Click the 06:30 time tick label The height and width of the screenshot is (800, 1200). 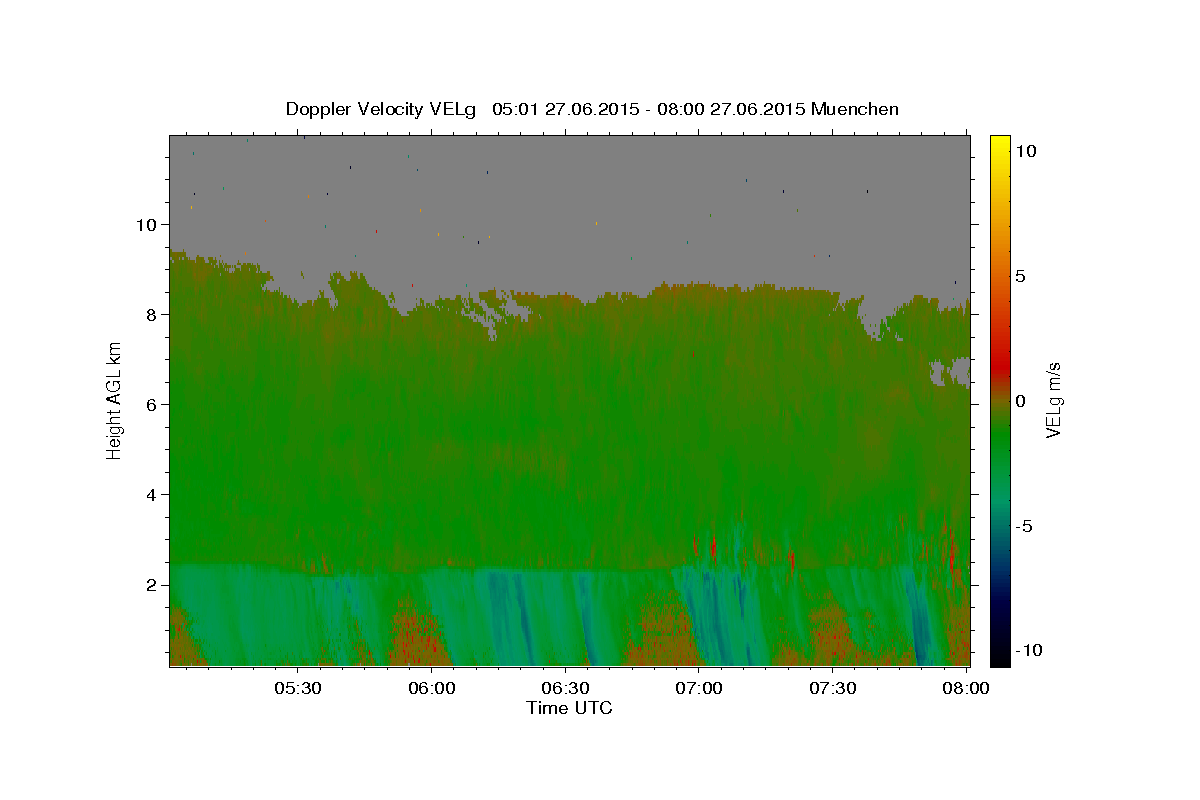click(x=565, y=688)
